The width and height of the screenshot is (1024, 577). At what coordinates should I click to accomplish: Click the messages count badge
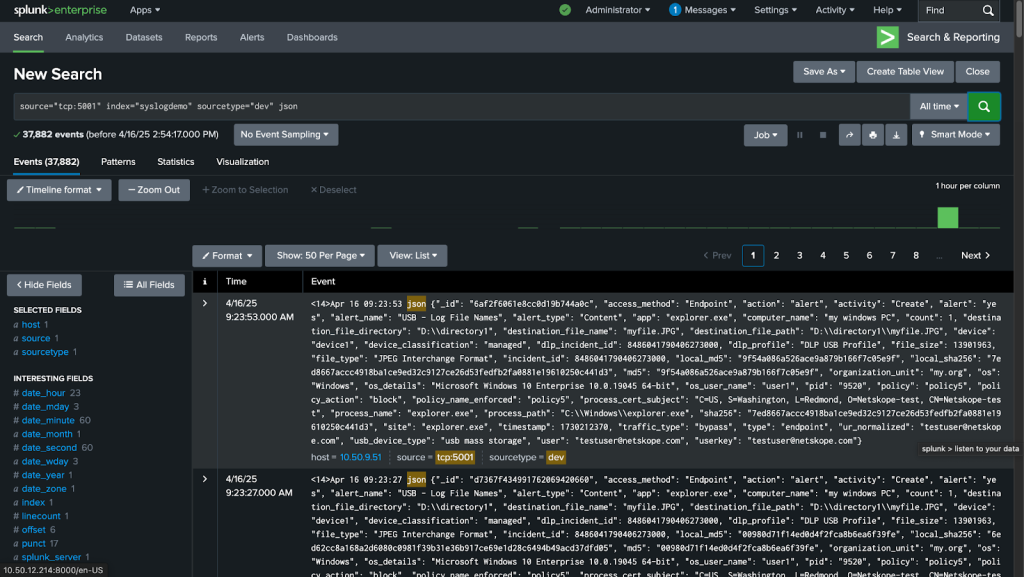coord(675,10)
